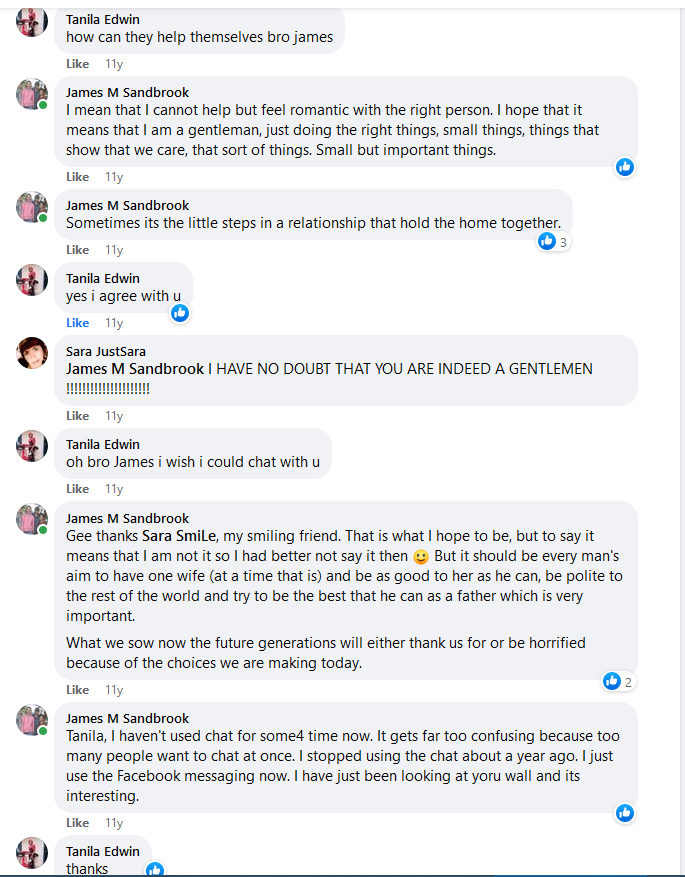Screen dimensions: 685x877
Task: Open Tanila Edwin's avatar on top comment
Action: 32,20
